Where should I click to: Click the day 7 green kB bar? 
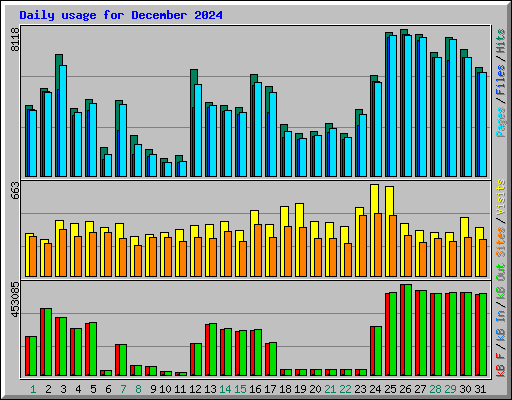click(x=123, y=360)
